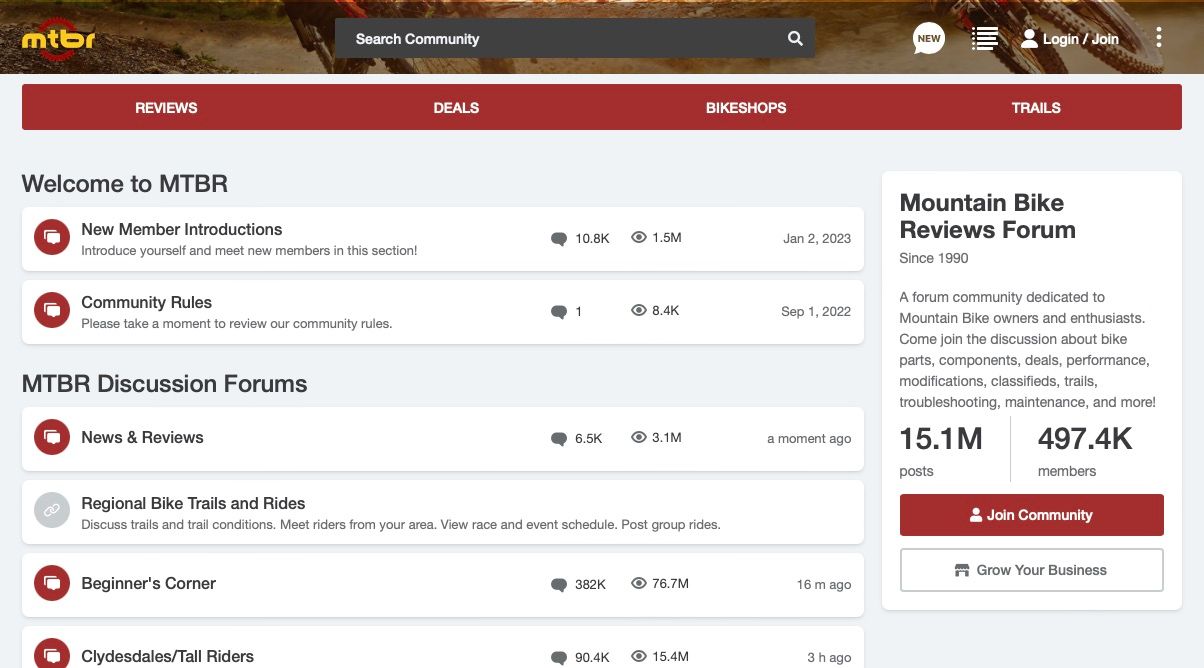Click the 'a moment ago' timestamp

point(809,438)
